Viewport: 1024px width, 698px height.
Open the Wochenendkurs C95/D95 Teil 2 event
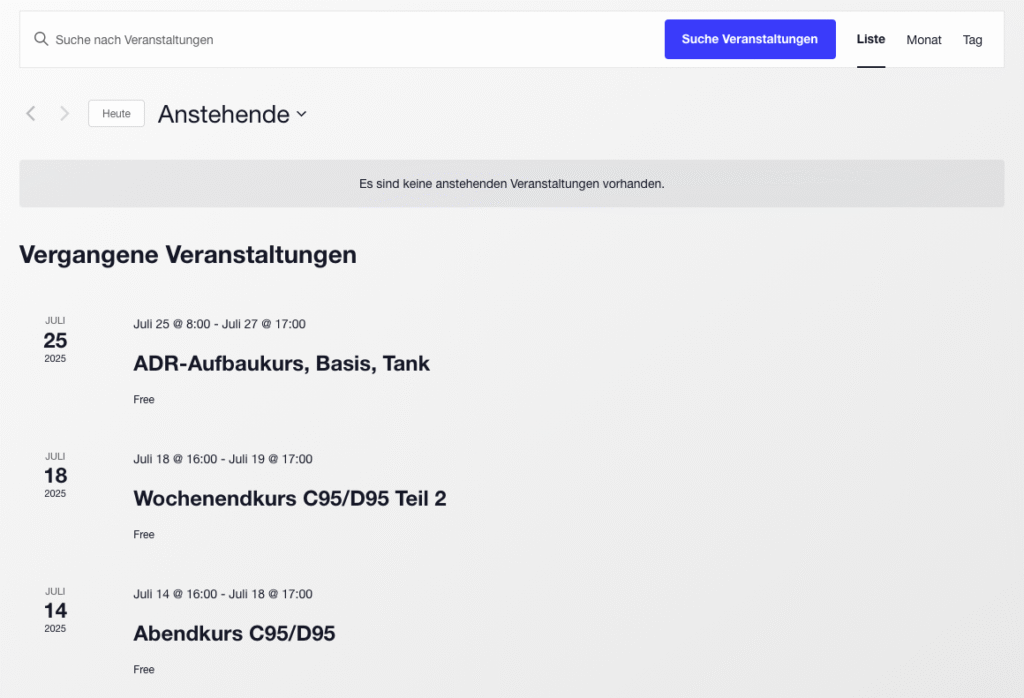point(289,498)
